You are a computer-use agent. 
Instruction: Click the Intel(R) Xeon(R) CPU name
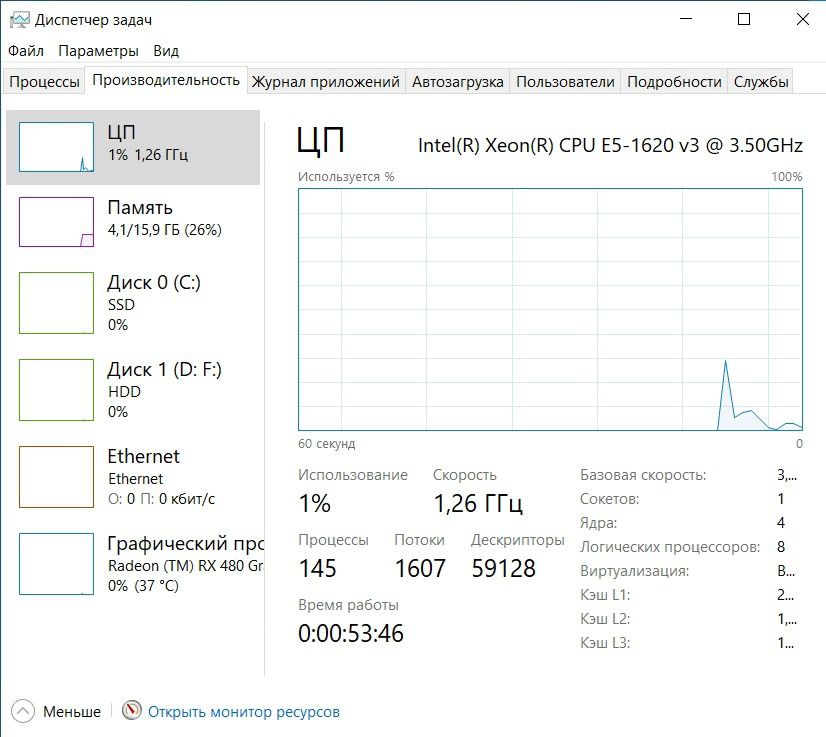pyautogui.click(x=610, y=145)
